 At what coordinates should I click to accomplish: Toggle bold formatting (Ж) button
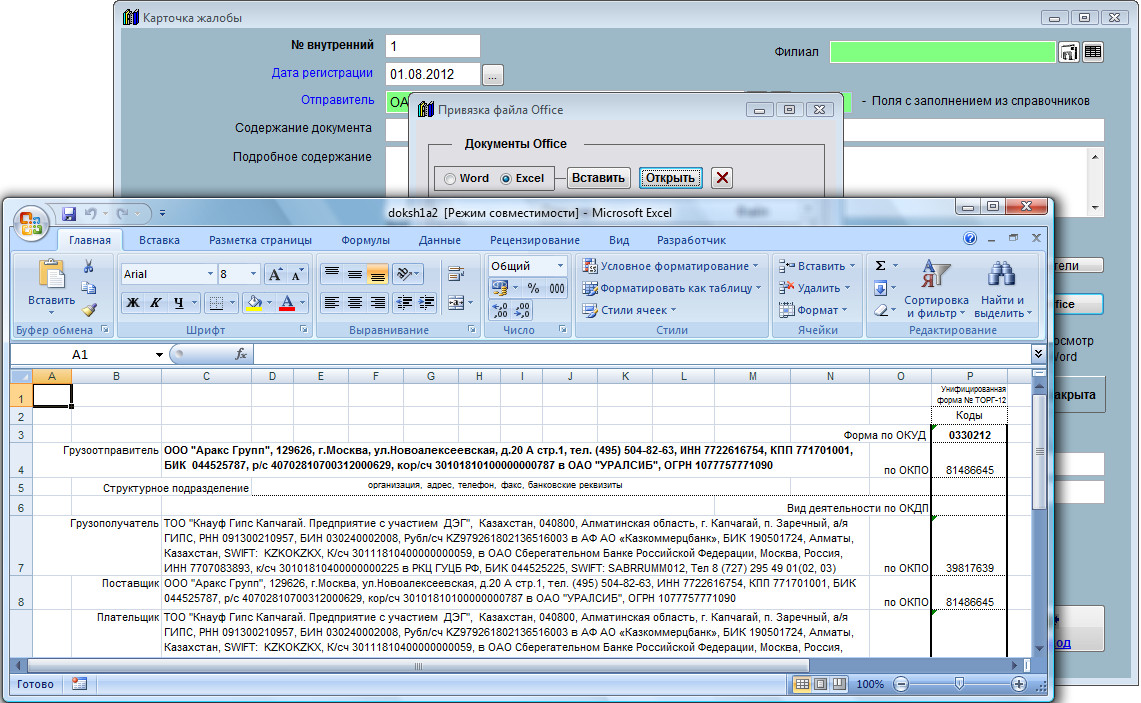coord(133,302)
